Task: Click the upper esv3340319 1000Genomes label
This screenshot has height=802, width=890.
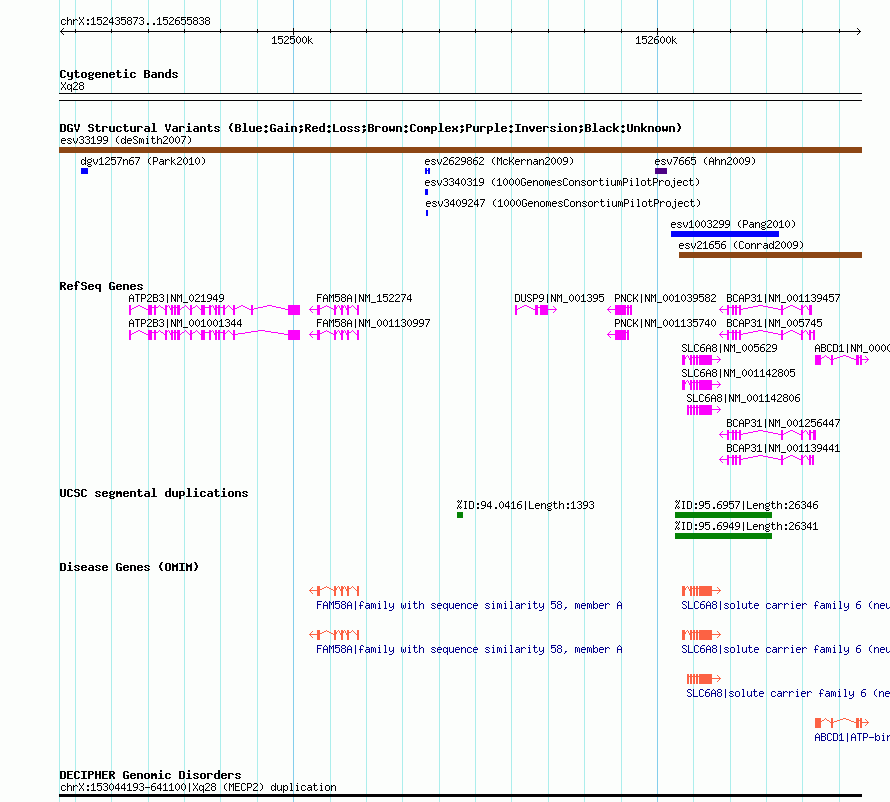Action: [x=562, y=182]
